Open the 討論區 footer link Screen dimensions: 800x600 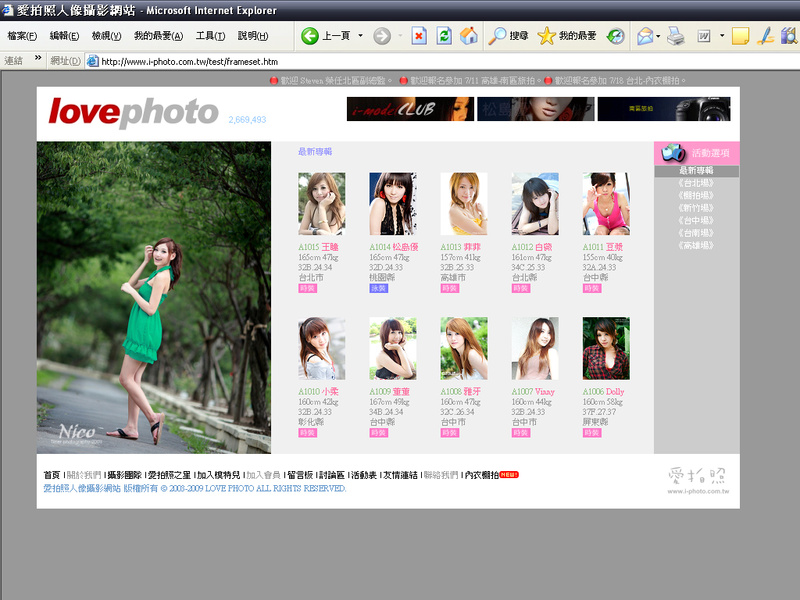click(x=332, y=475)
